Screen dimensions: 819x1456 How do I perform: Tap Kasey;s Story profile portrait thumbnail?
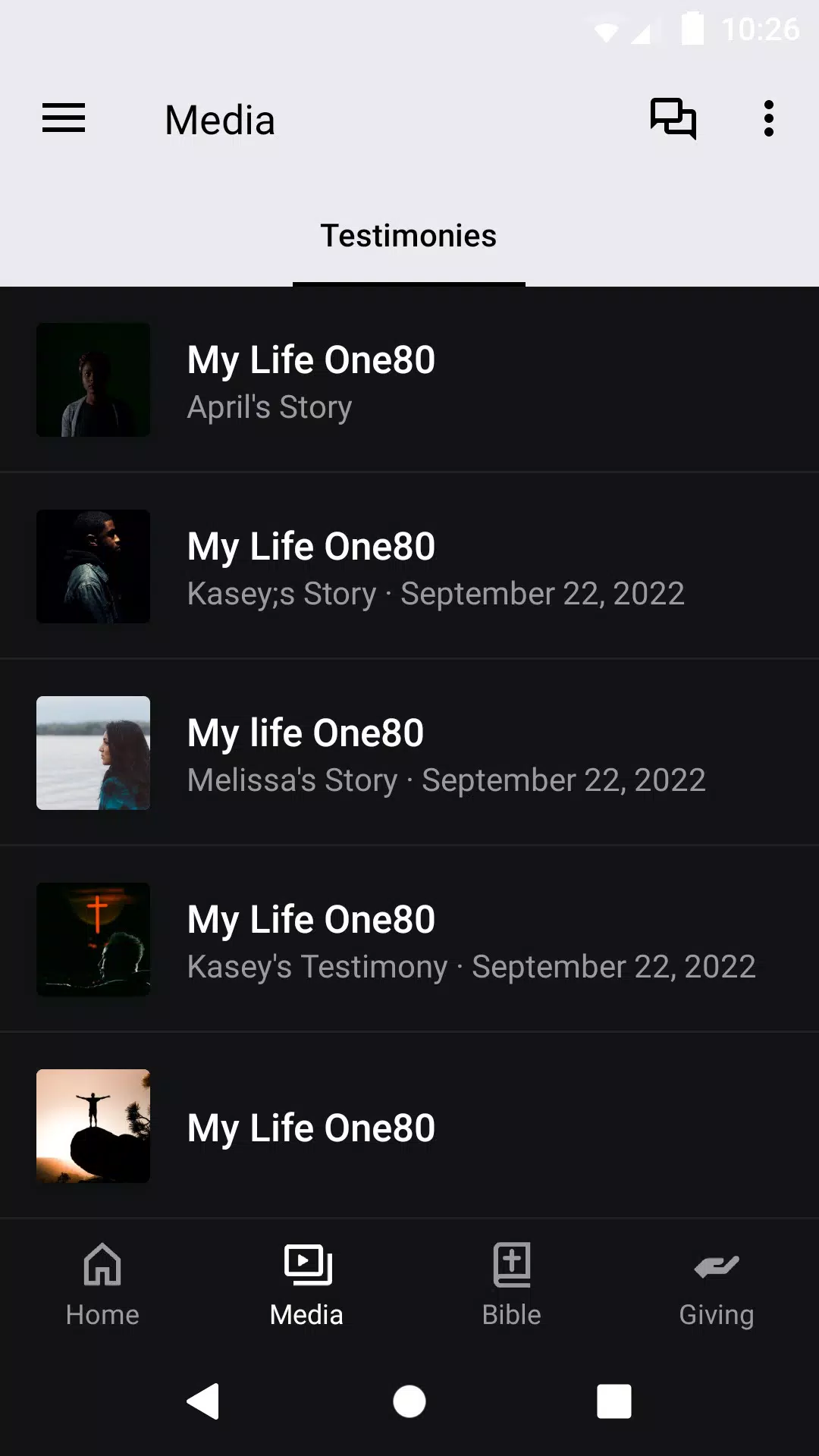point(93,566)
